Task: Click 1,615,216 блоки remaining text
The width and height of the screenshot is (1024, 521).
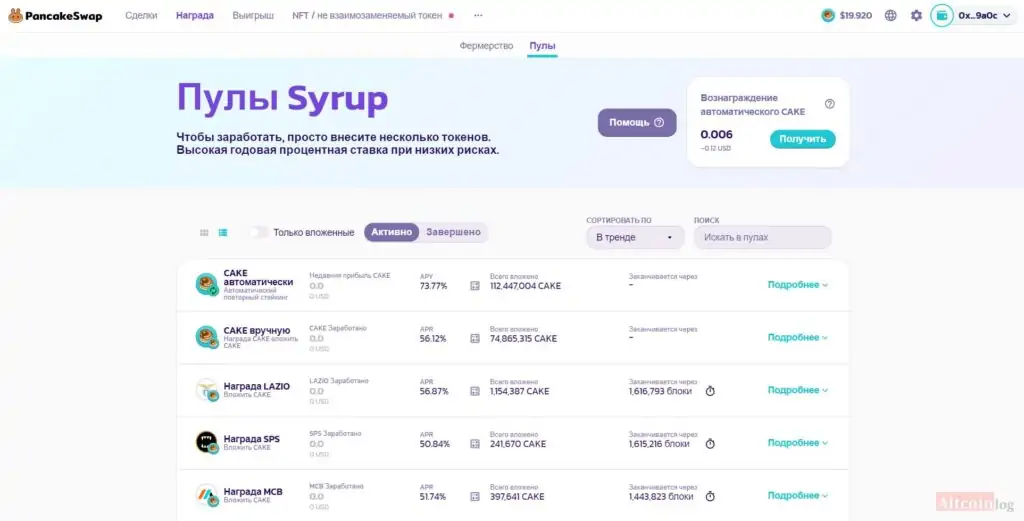Action: [659, 444]
